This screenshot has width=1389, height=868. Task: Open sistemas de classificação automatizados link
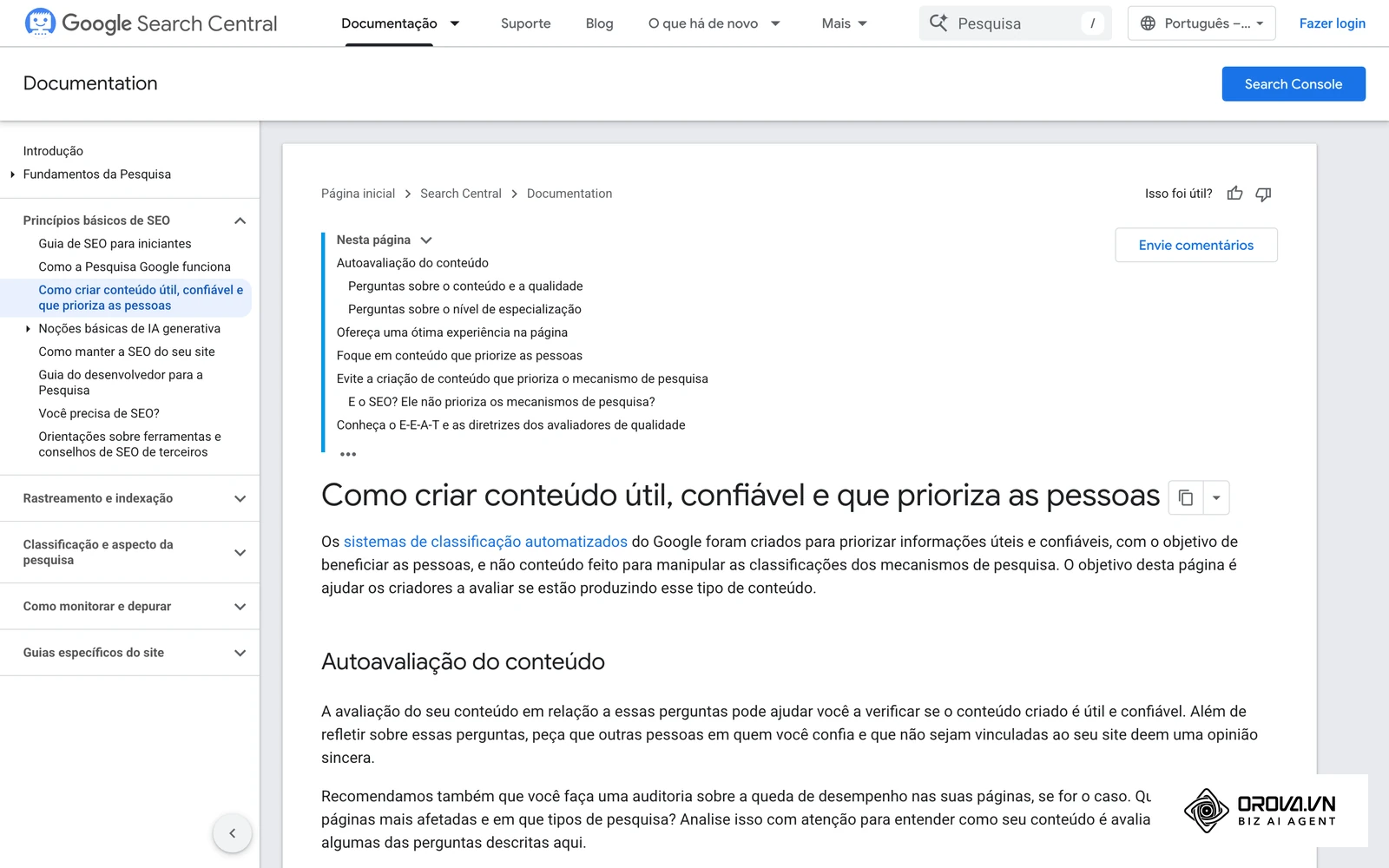click(485, 542)
